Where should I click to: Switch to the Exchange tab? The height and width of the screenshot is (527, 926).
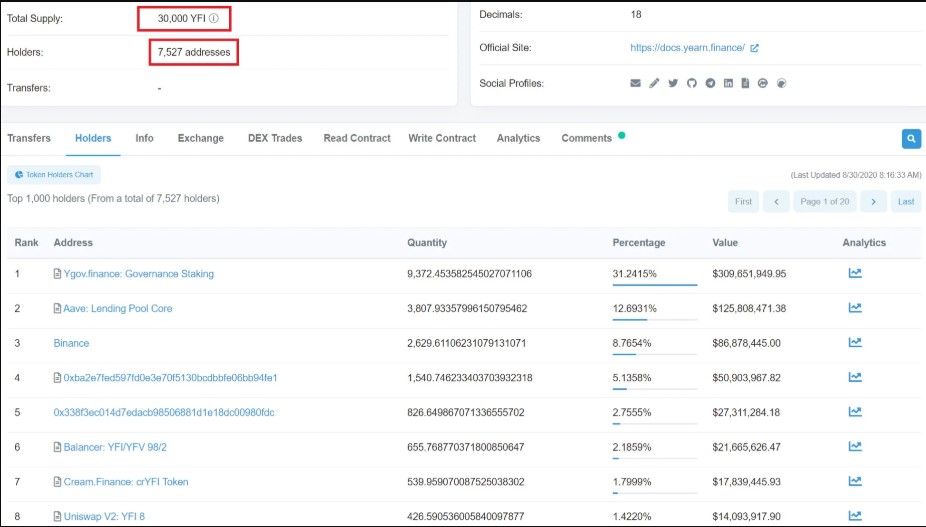pos(201,138)
